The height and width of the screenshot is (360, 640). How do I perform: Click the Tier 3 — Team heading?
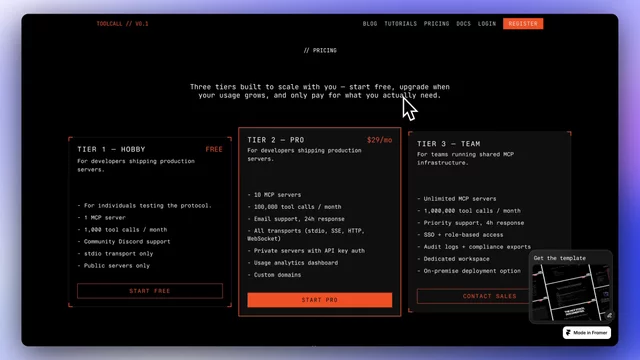coord(449,144)
